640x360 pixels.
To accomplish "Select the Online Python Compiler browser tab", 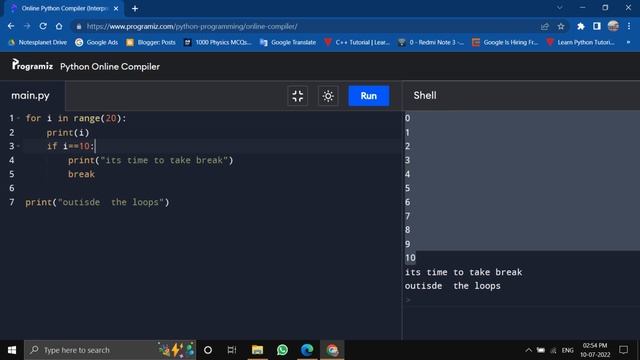I will pos(65,9).
